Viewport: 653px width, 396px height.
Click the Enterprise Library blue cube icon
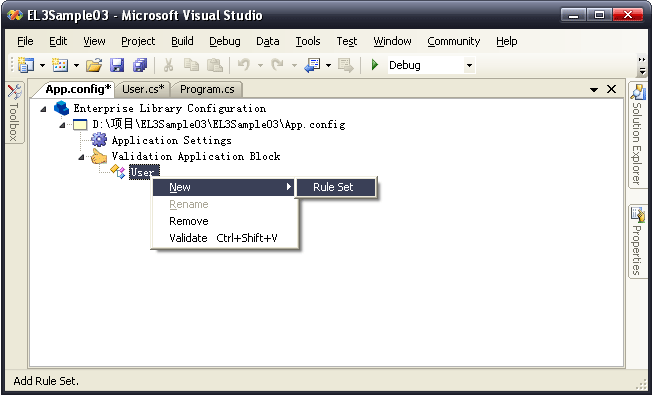click(62, 108)
